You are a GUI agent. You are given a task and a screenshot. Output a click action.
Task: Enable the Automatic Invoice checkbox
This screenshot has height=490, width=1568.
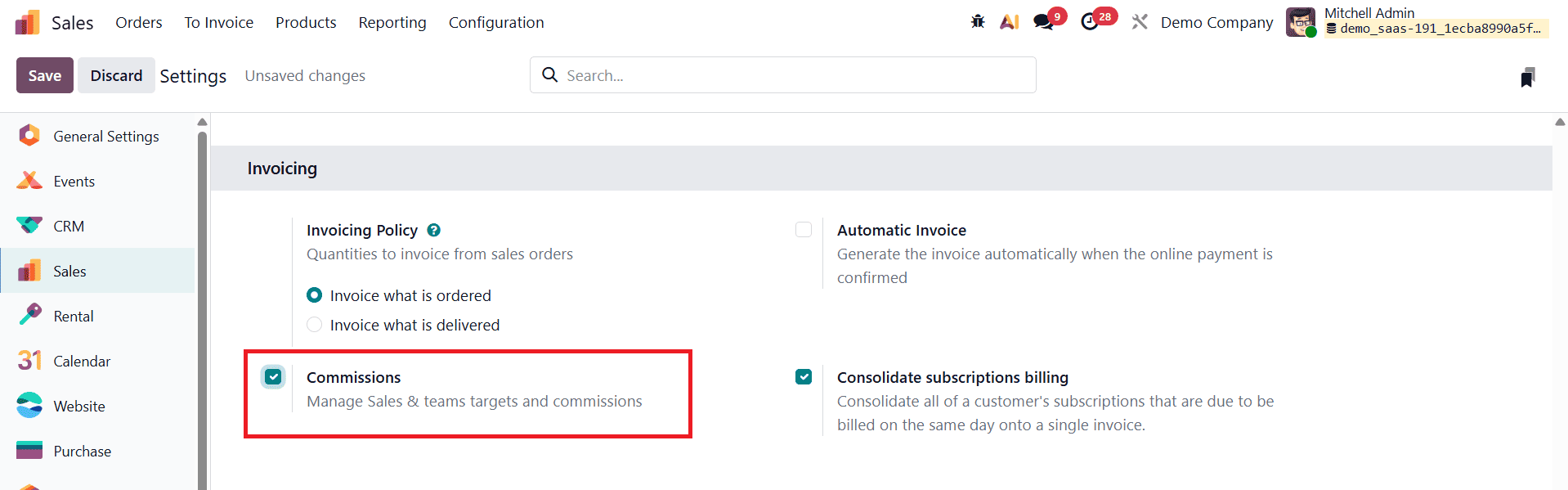tap(804, 230)
